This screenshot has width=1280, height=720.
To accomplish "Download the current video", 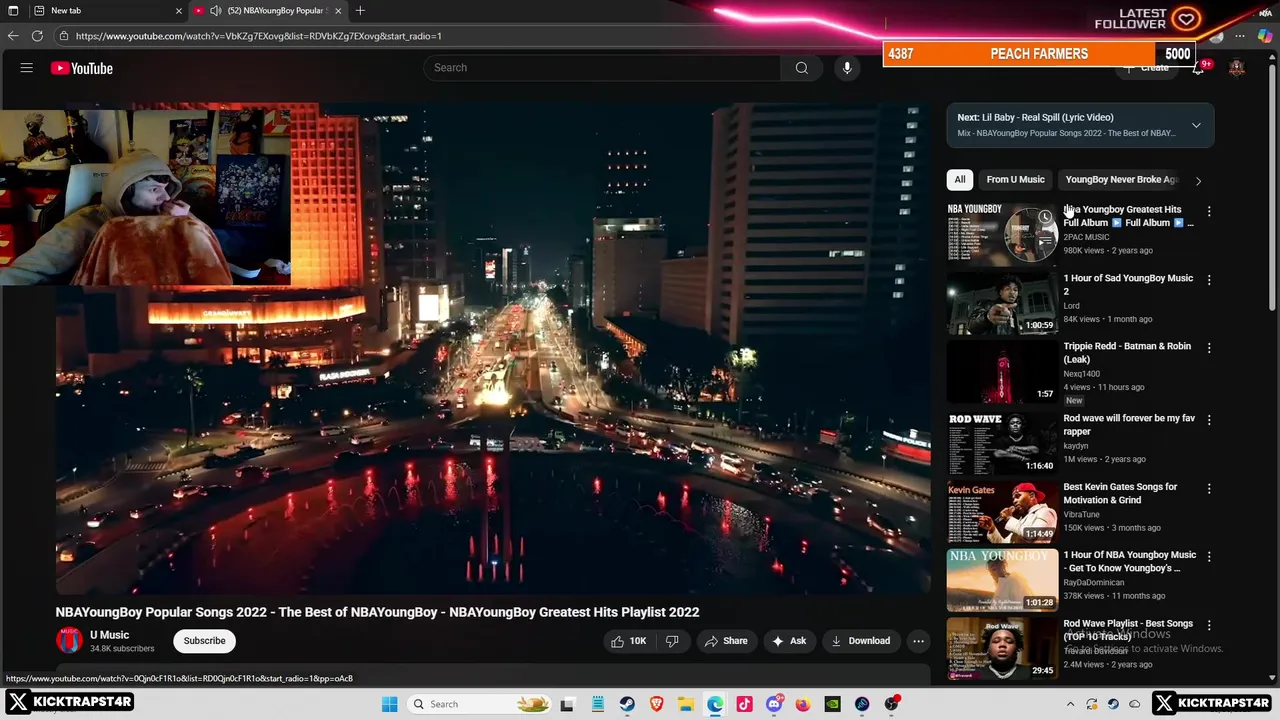I will (860, 641).
